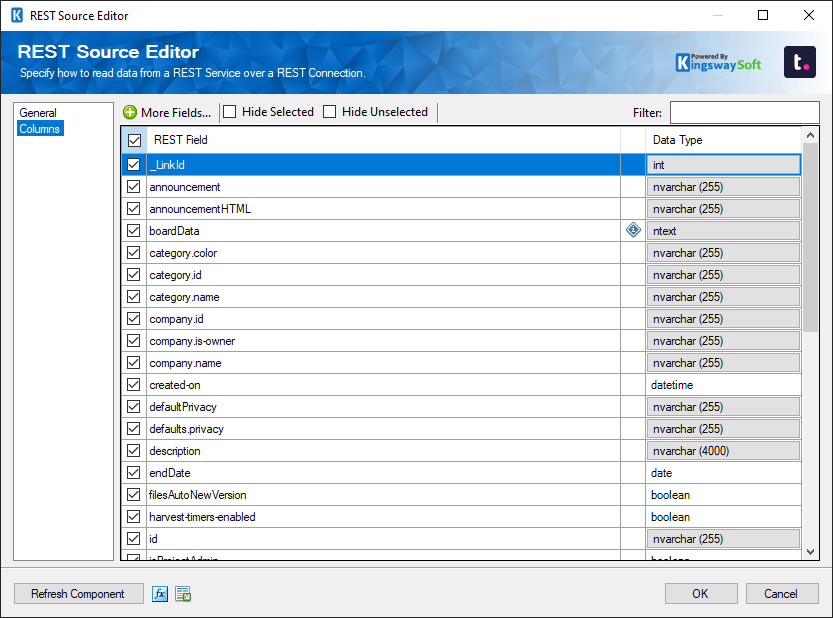Open the expression editor fx icon
833x618 pixels.
pos(160,594)
